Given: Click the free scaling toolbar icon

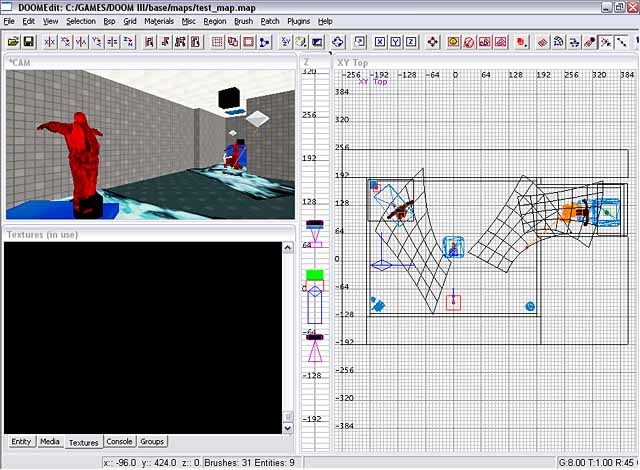Looking at the screenshot, I should tap(359, 42).
